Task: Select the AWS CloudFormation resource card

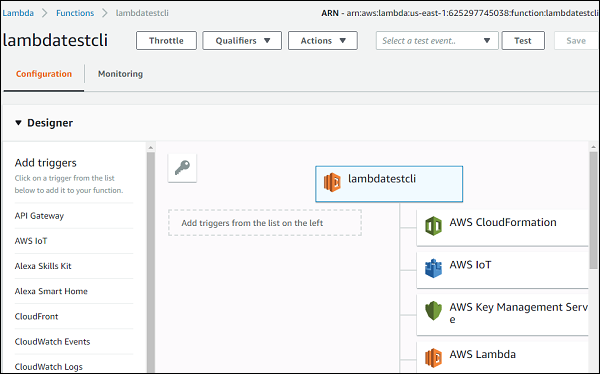Action: pos(502,228)
